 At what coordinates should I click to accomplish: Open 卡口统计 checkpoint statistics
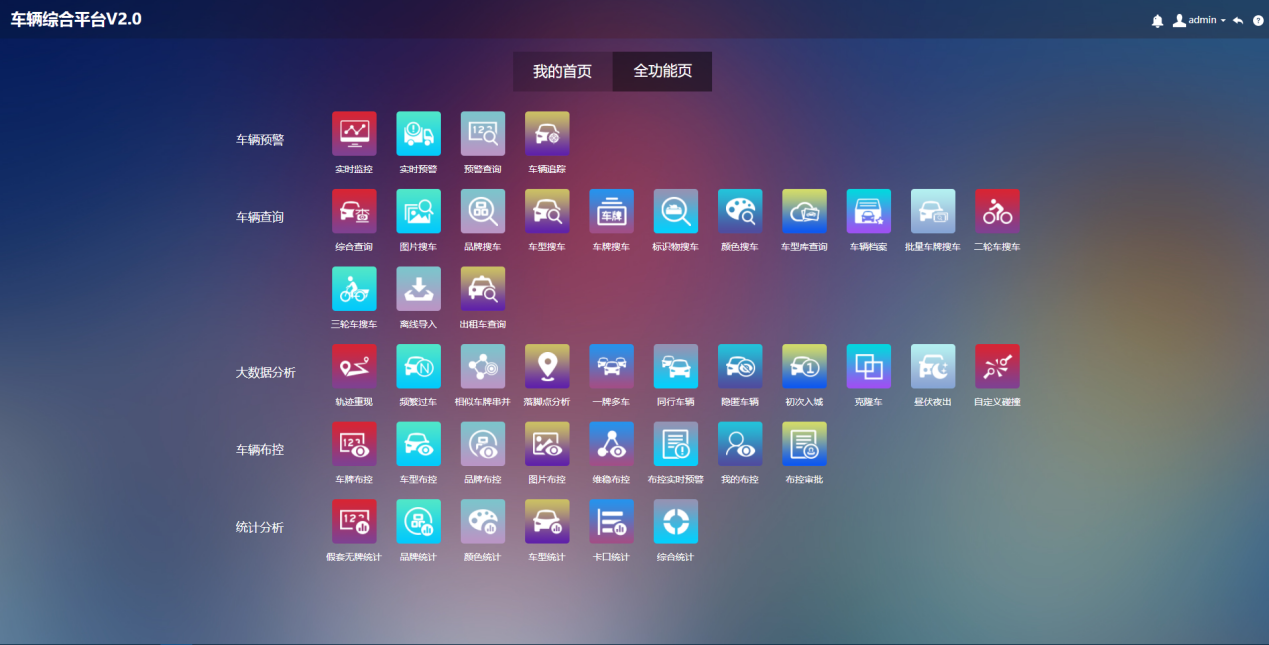point(611,522)
